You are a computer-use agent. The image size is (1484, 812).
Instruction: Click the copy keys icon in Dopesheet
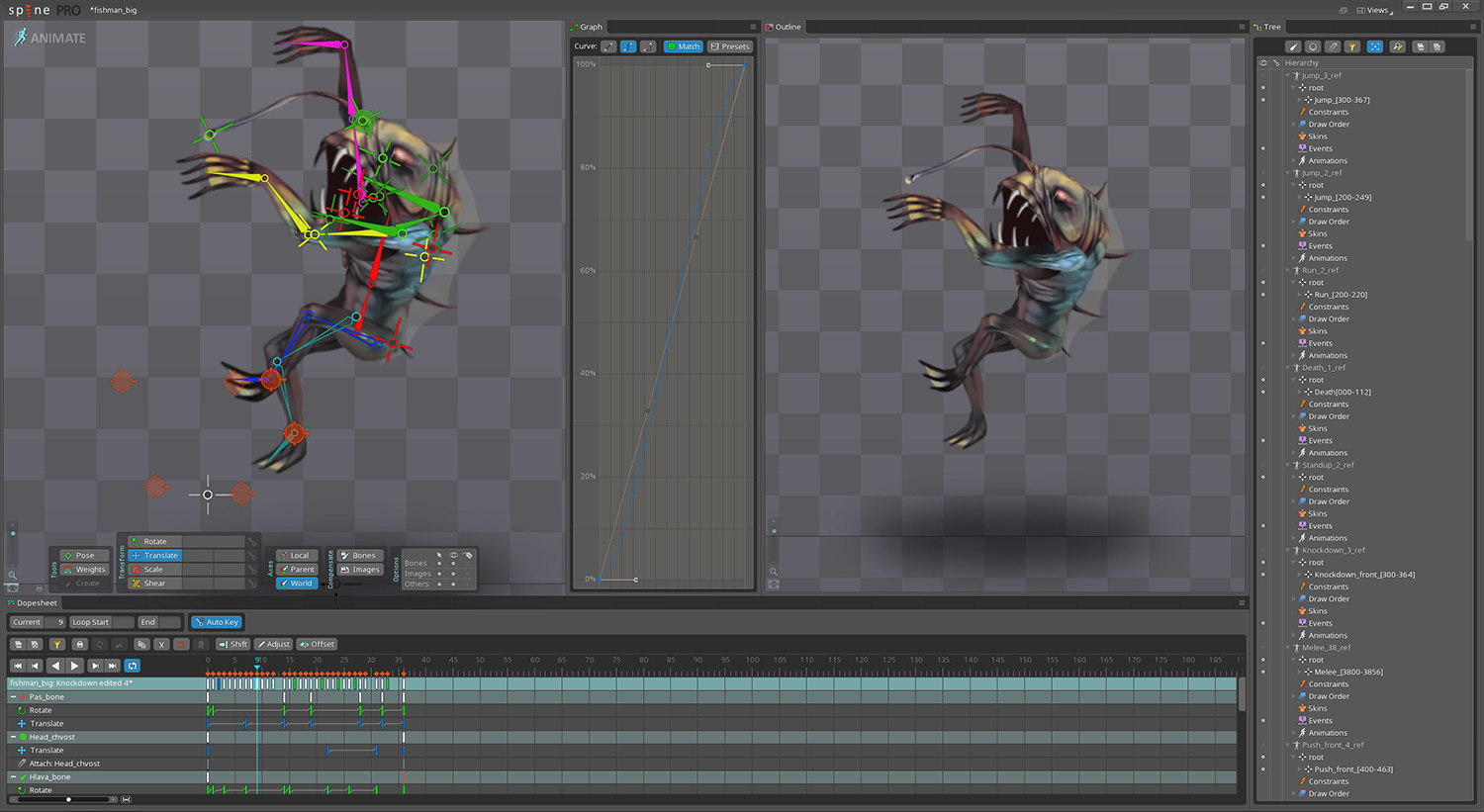142,644
